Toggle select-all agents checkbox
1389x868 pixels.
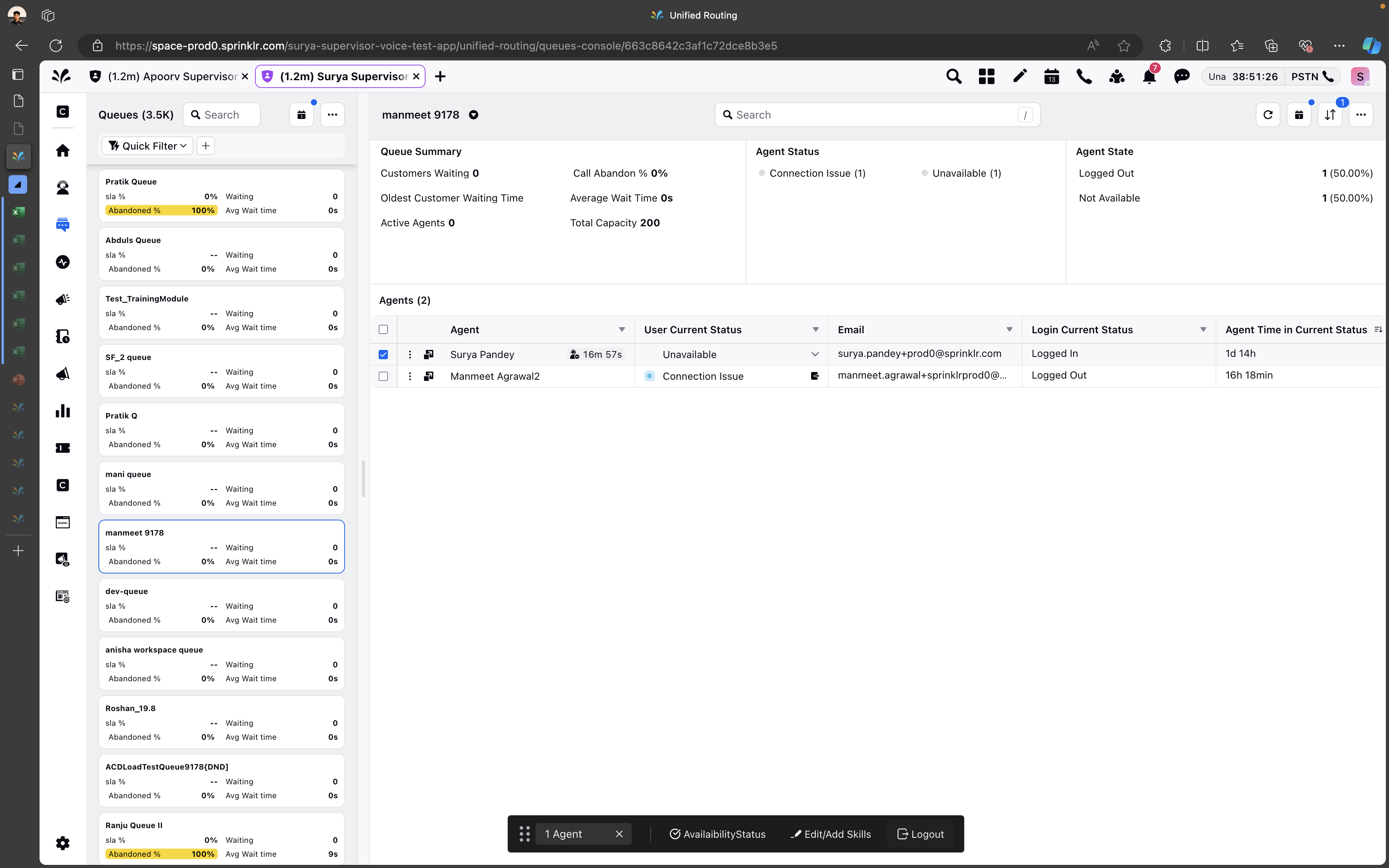point(383,329)
